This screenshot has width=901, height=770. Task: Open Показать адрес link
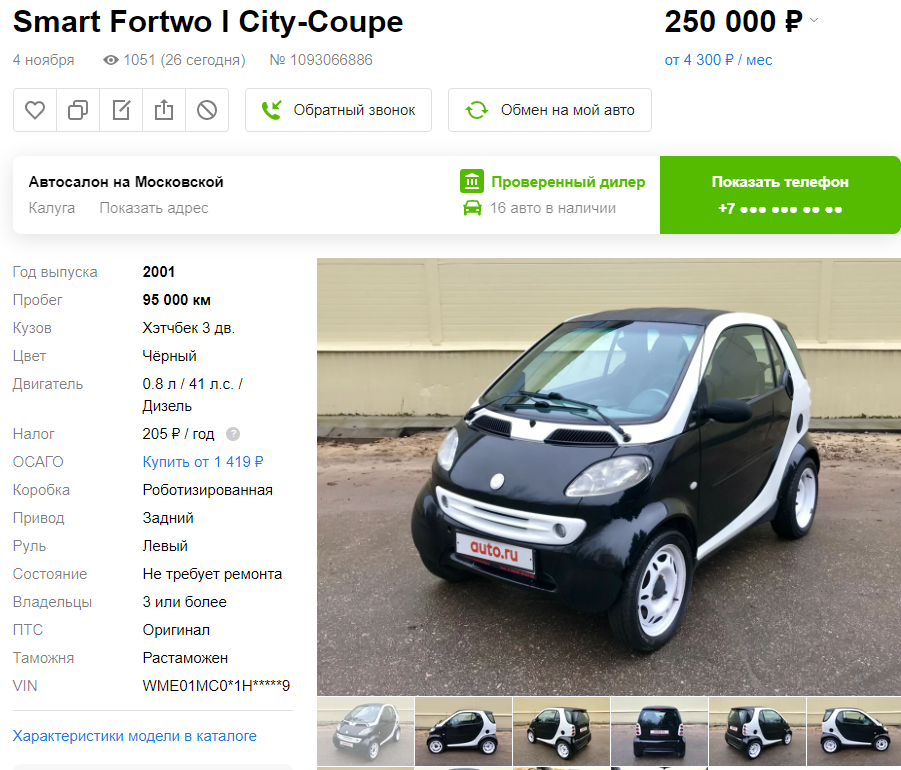click(153, 208)
